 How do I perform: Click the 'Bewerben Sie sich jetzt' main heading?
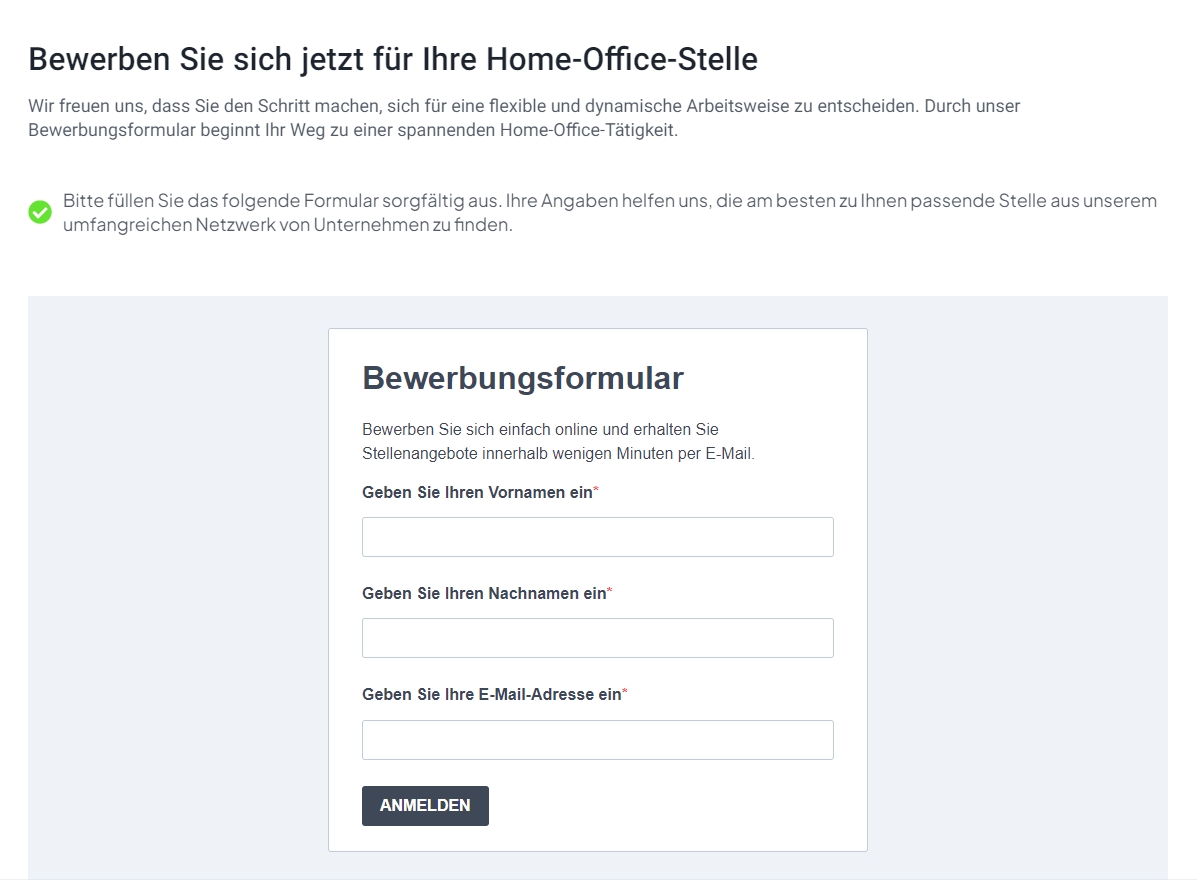click(393, 59)
